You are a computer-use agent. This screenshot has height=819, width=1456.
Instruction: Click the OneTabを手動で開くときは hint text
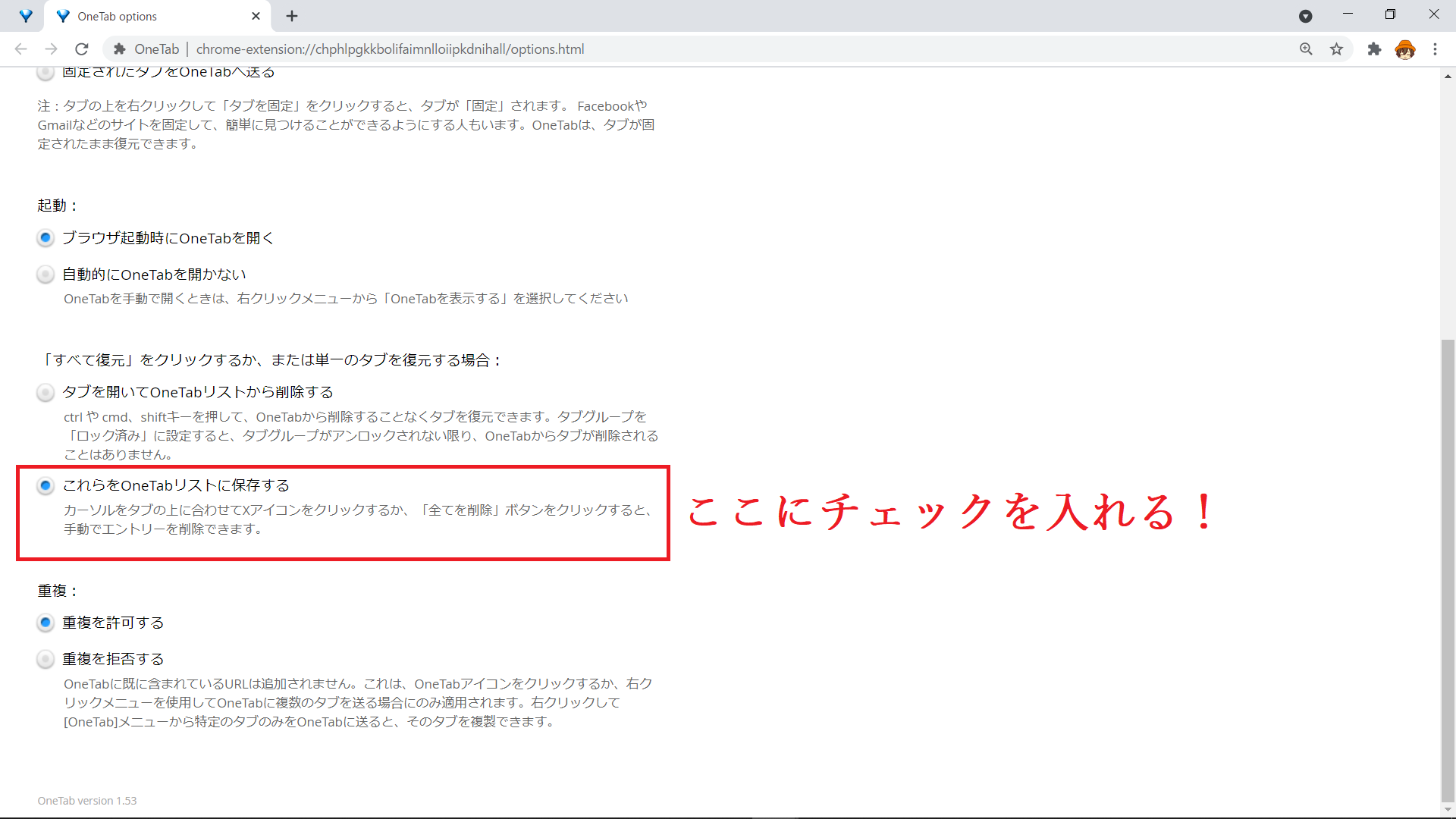click(346, 299)
